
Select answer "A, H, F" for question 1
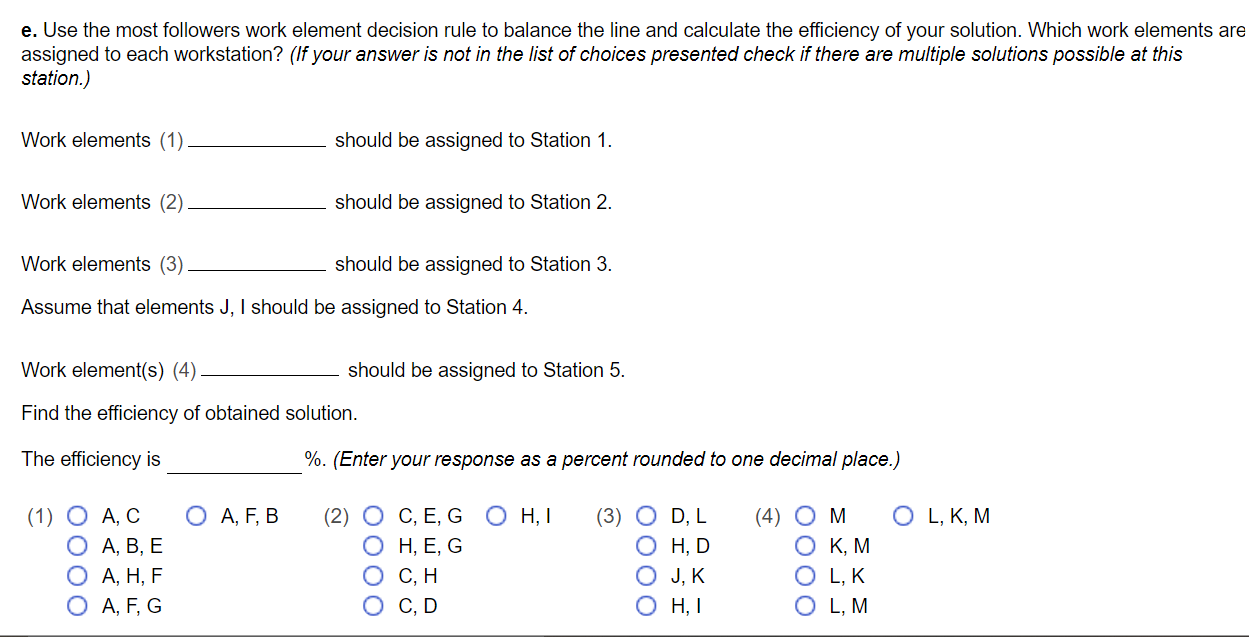[76, 576]
